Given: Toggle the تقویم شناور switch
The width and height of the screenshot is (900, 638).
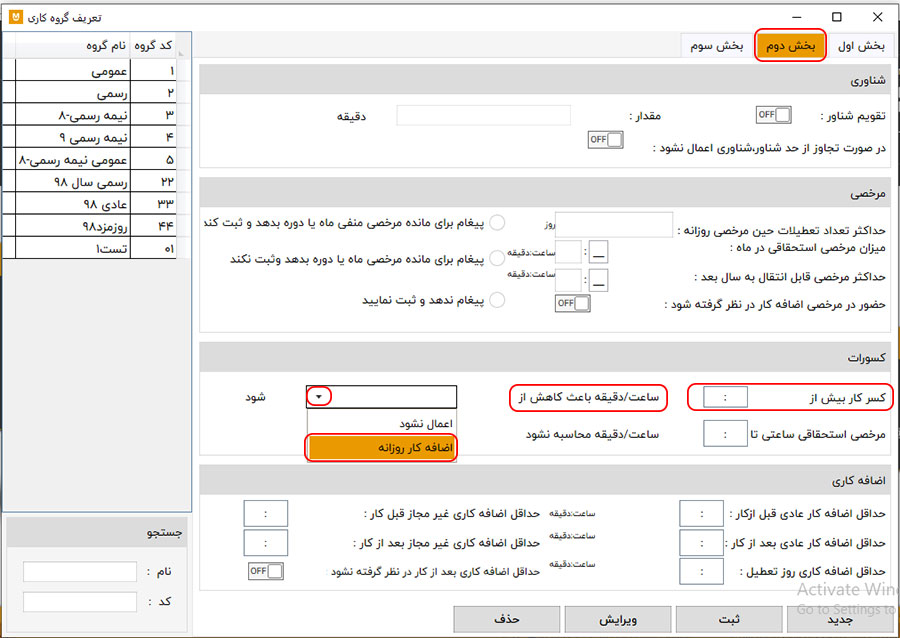Looking at the screenshot, I should (773, 115).
